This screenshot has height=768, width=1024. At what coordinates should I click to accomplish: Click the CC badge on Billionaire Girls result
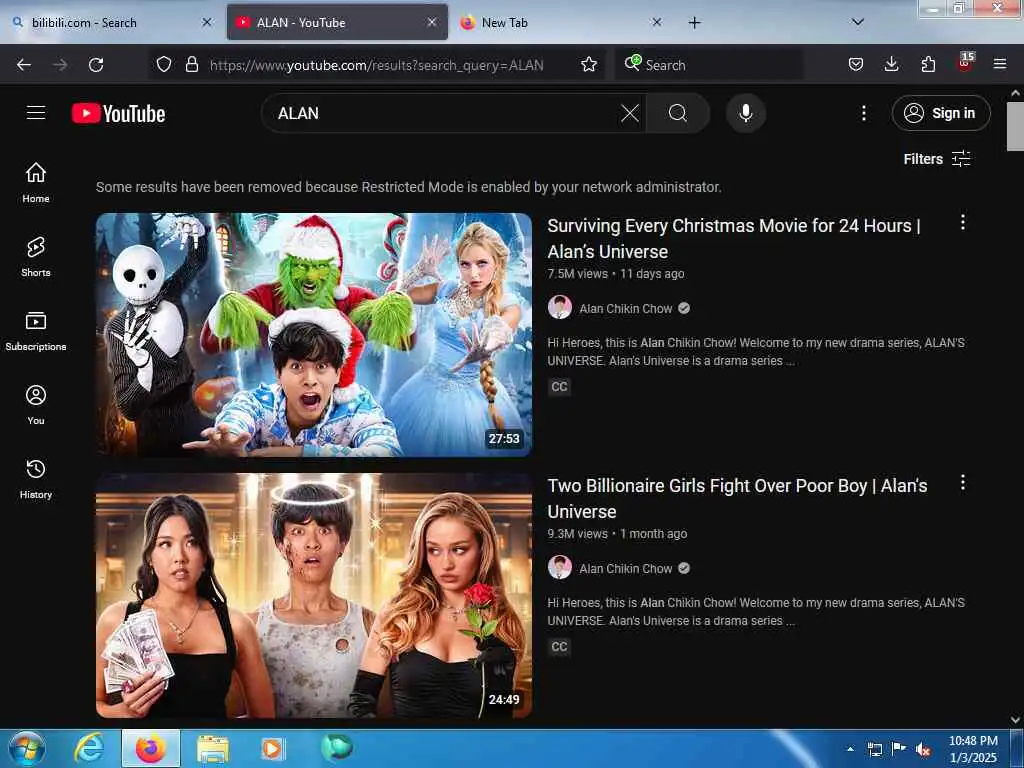click(x=559, y=647)
